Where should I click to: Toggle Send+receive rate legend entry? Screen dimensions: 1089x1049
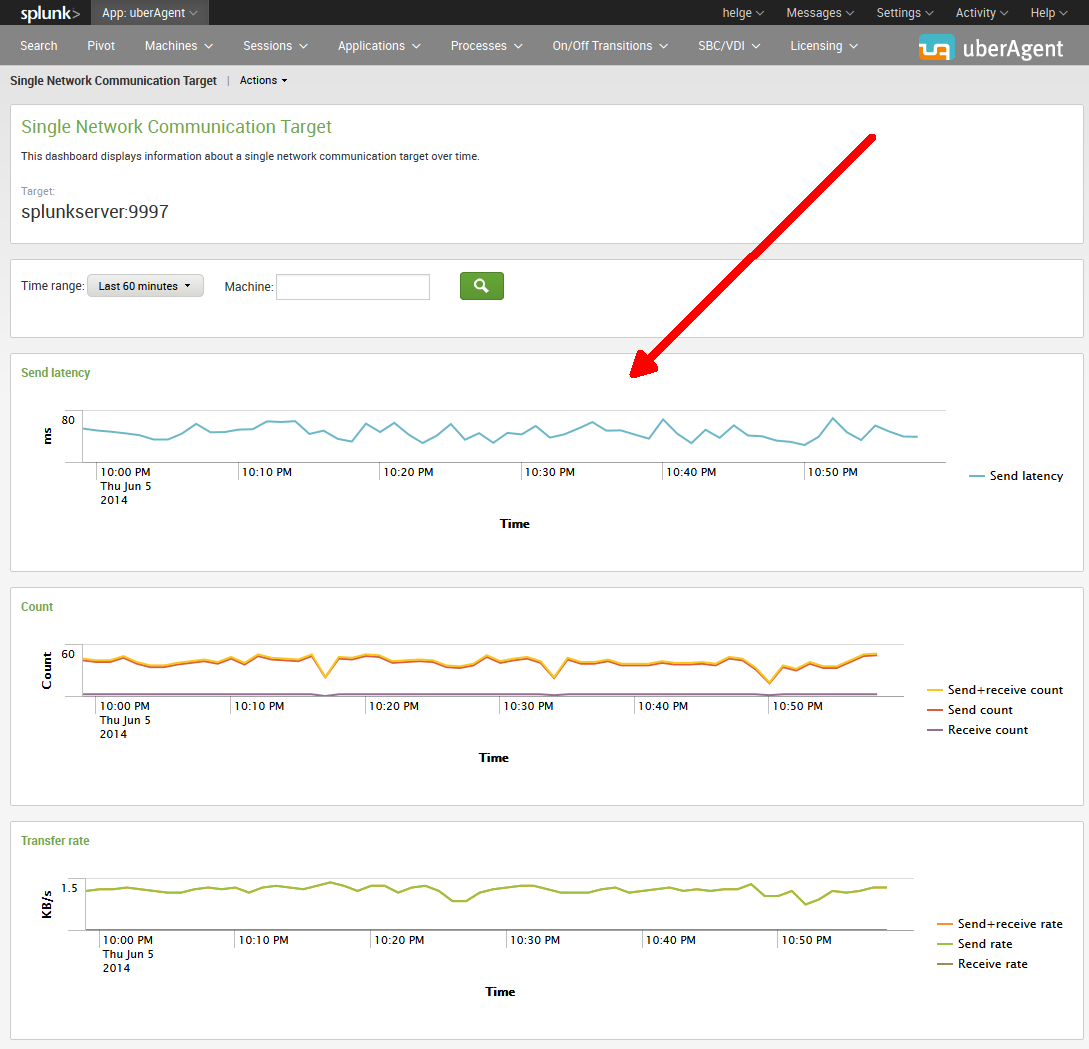click(x=1000, y=924)
